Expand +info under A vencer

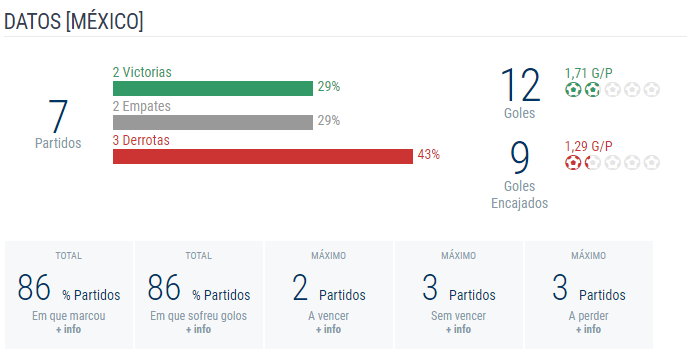click(x=329, y=329)
